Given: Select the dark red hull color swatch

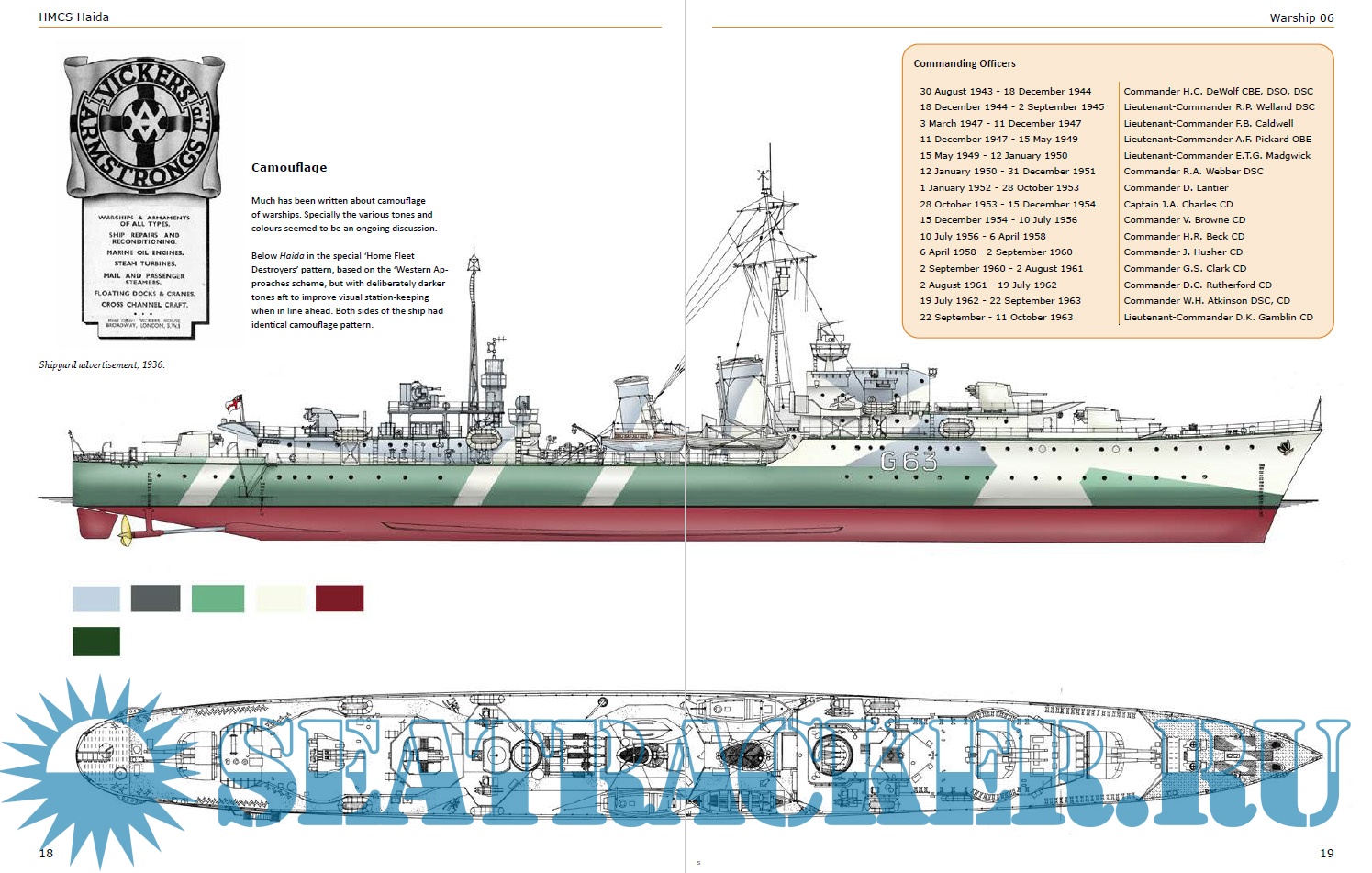Looking at the screenshot, I should 340,599.
